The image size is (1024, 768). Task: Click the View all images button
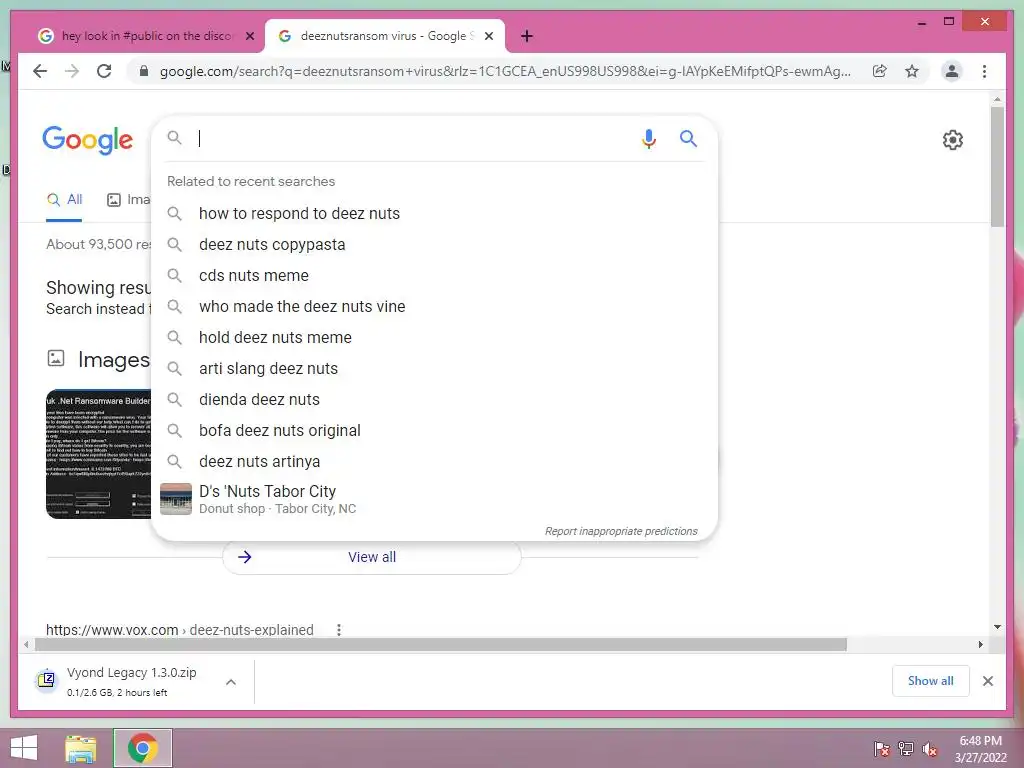tap(372, 557)
